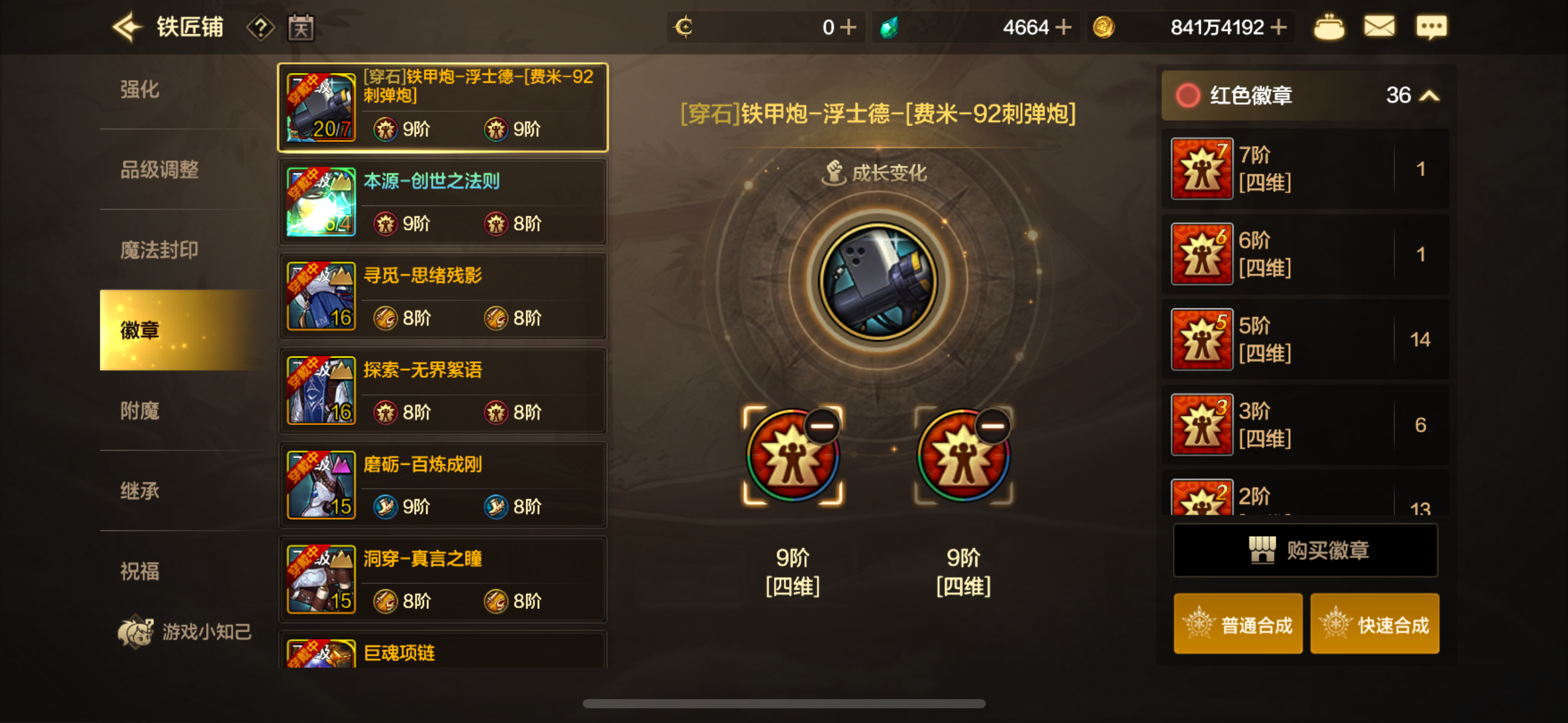
Task: Click the 购买徽章 button
Action: coord(1305,550)
